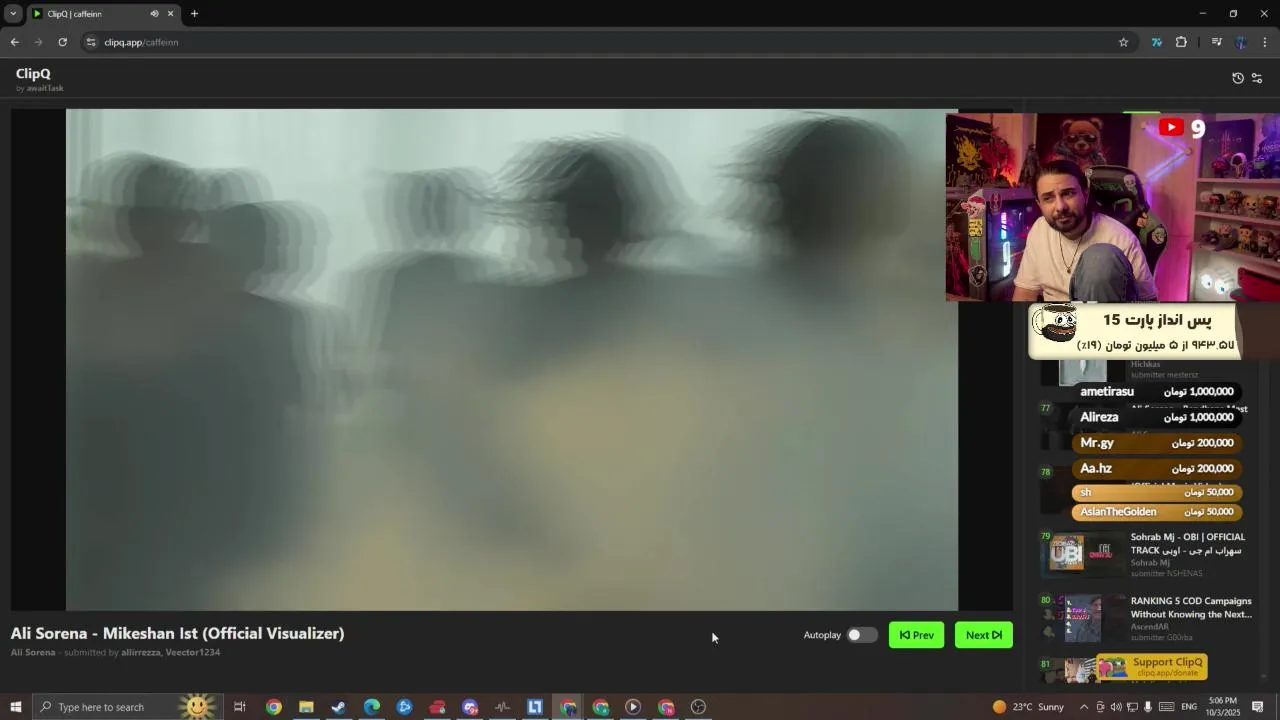The width and height of the screenshot is (1280, 720).
Task: Select RANKING 5 COD Campaigns queue item
Action: (x=1144, y=618)
